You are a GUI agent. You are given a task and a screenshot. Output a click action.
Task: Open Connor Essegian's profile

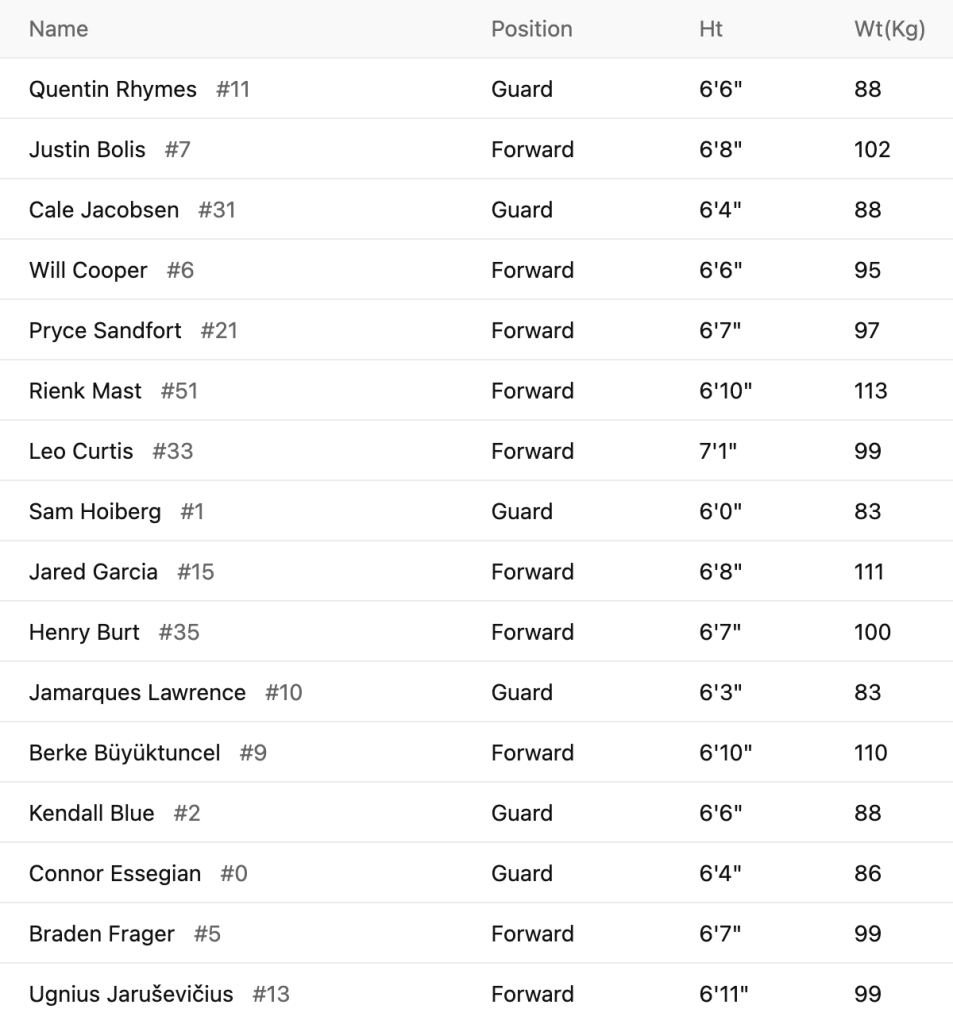[115, 873]
